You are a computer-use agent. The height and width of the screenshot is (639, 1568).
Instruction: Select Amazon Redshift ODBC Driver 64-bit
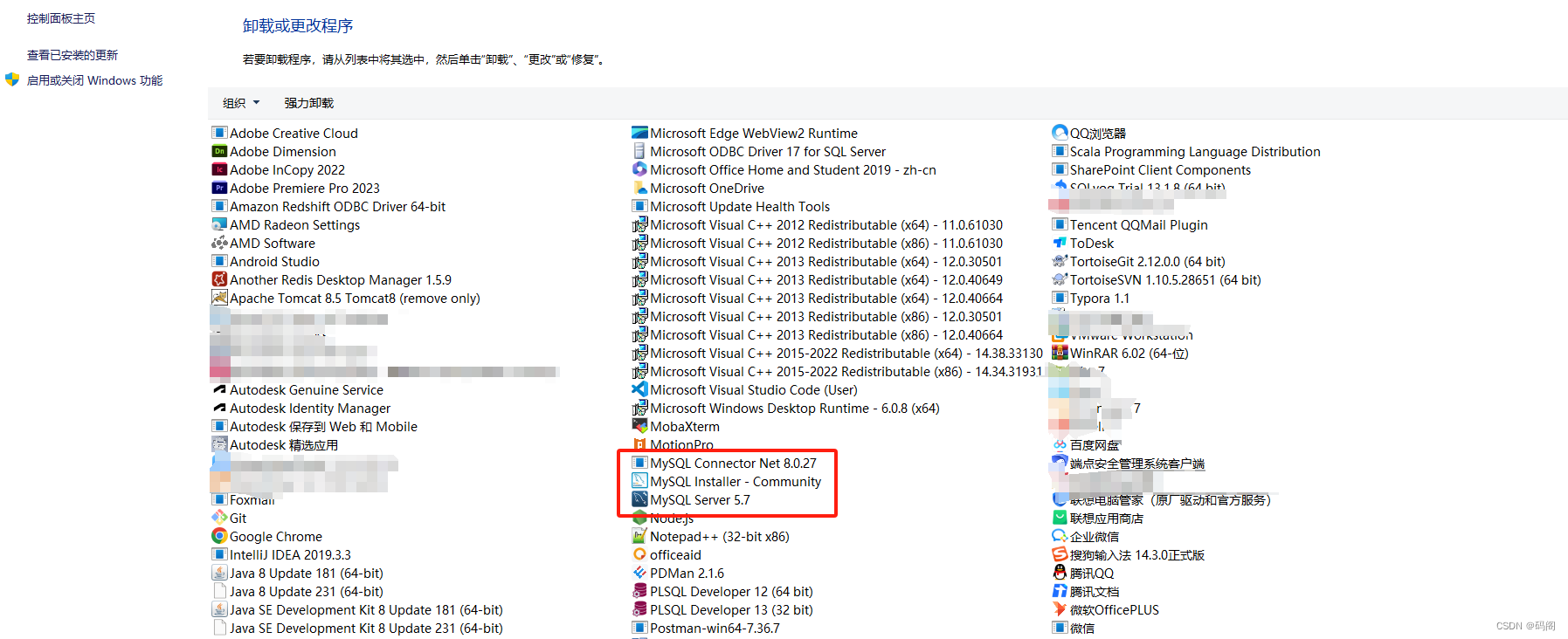pyautogui.click(x=328, y=206)
